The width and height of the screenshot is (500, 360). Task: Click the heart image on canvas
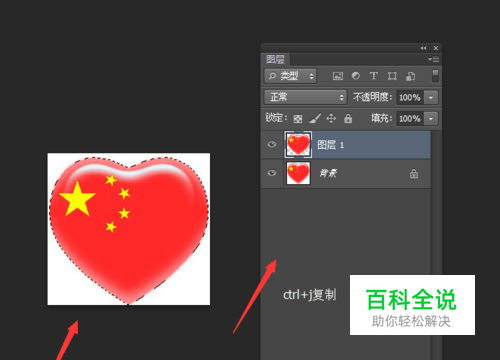[x=129, y=229]
